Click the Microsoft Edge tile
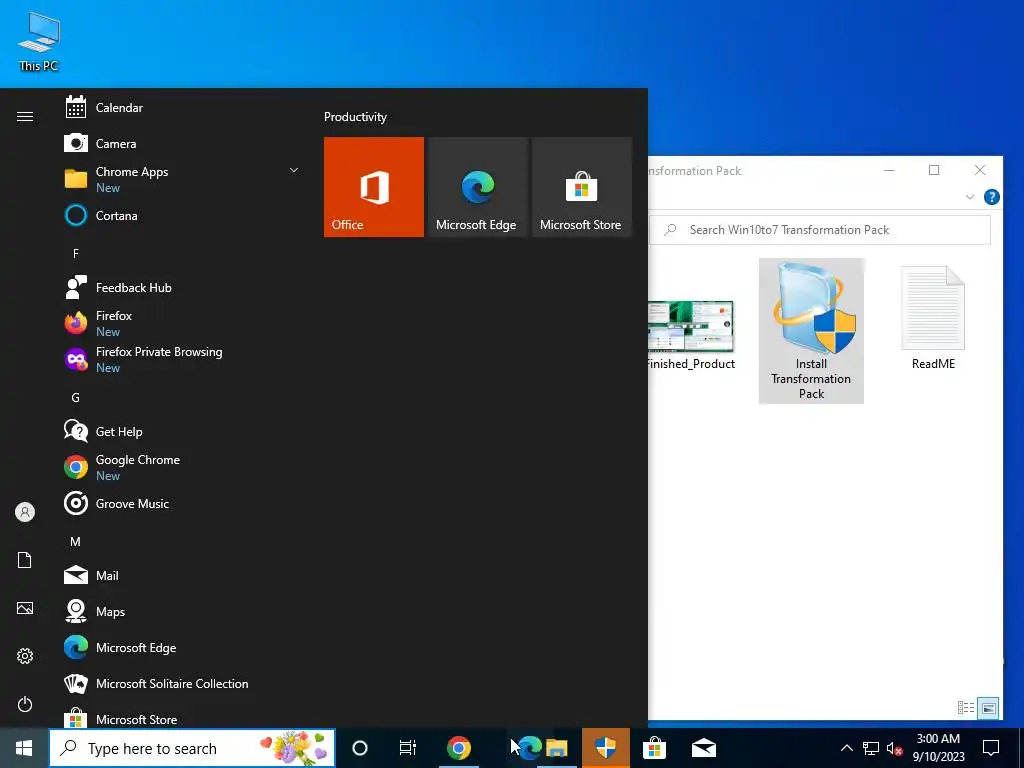 [x=477, y=187]
